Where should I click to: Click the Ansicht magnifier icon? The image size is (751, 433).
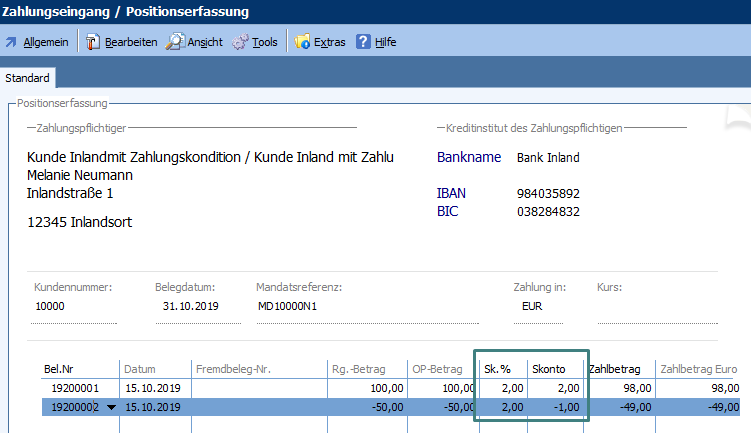(175, 42)
